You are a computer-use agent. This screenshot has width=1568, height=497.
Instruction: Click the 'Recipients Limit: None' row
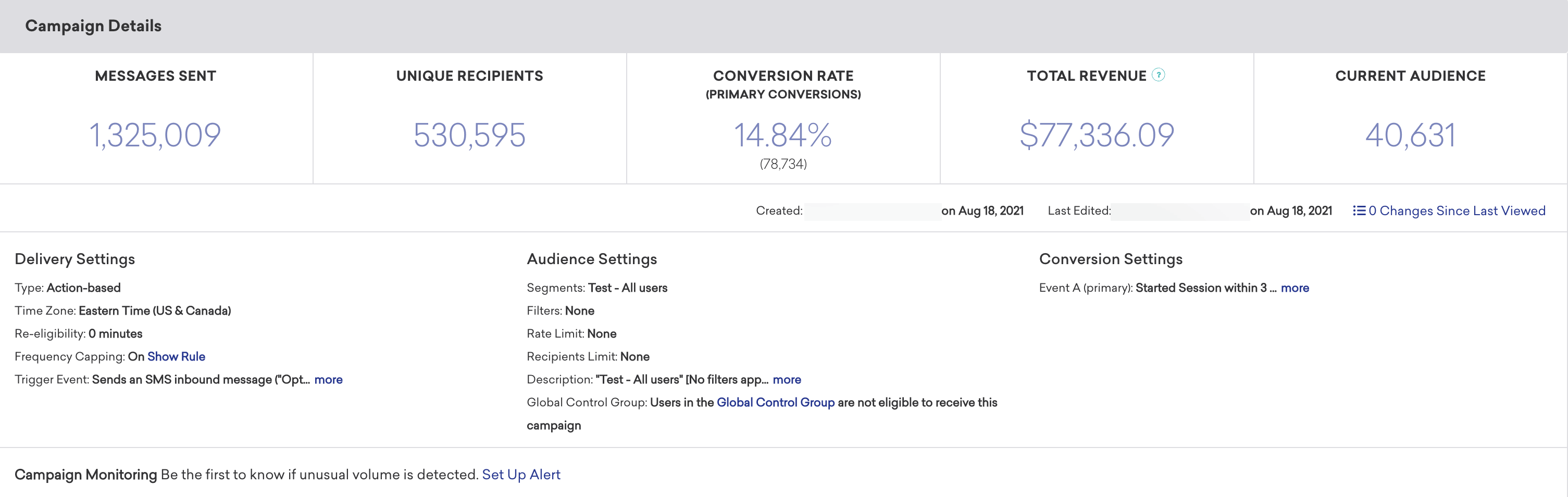coord(588,356)
